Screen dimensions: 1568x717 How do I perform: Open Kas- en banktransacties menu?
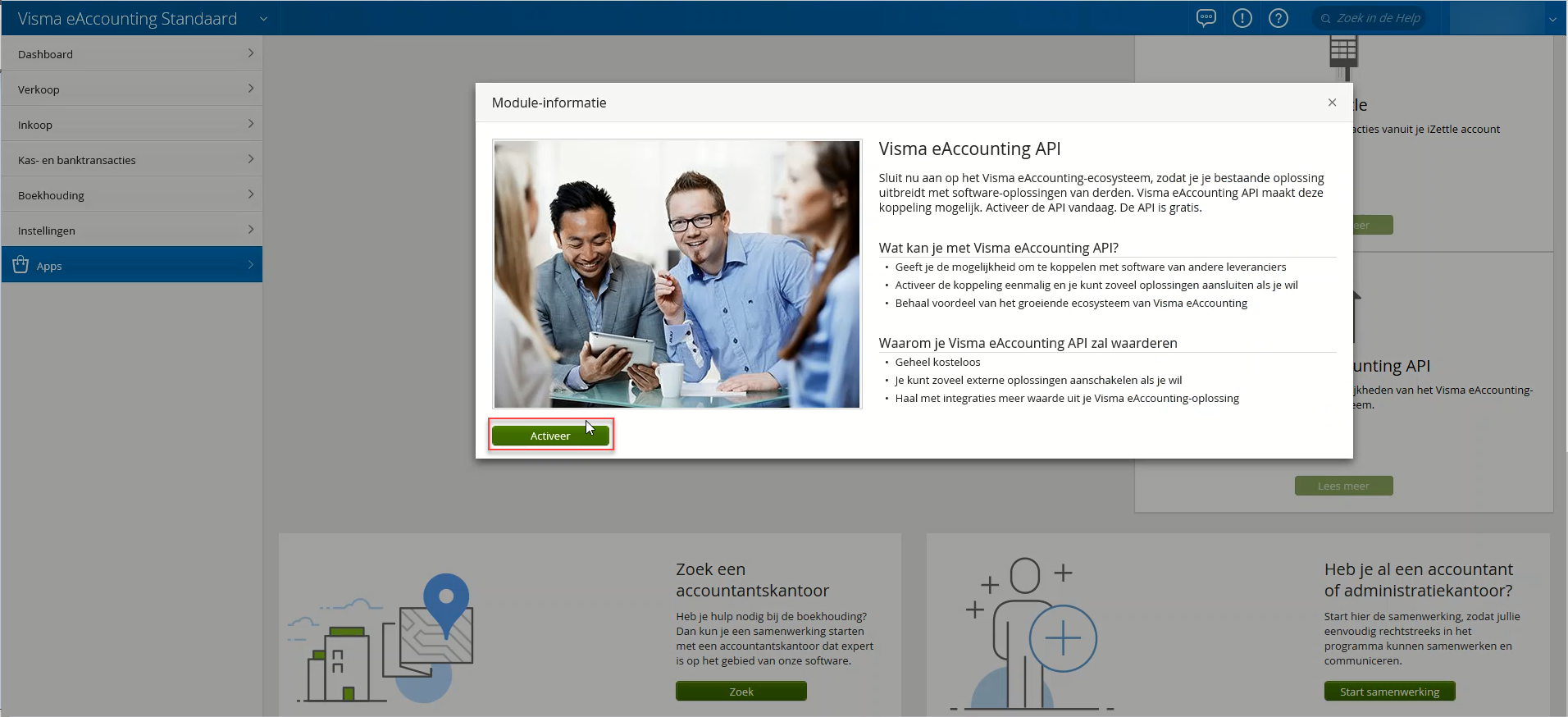tap(132, 159)
